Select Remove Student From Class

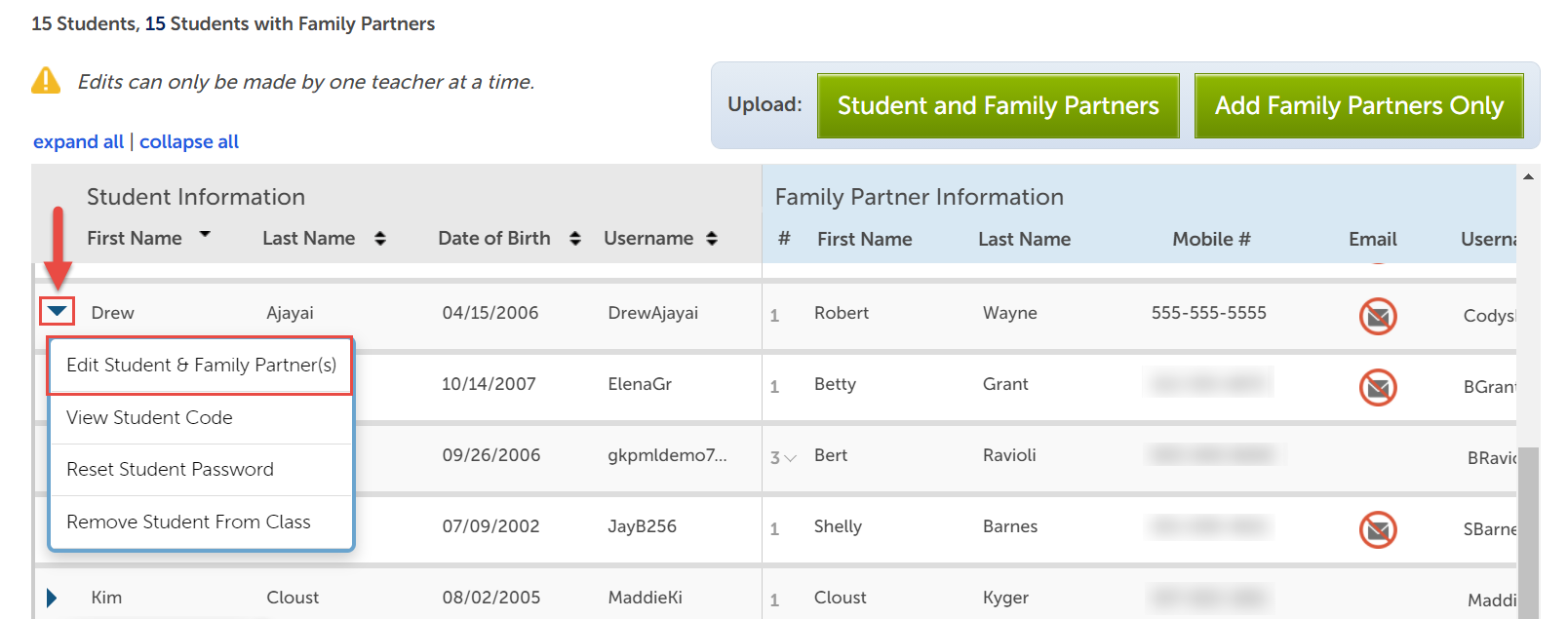click(188, 522)
